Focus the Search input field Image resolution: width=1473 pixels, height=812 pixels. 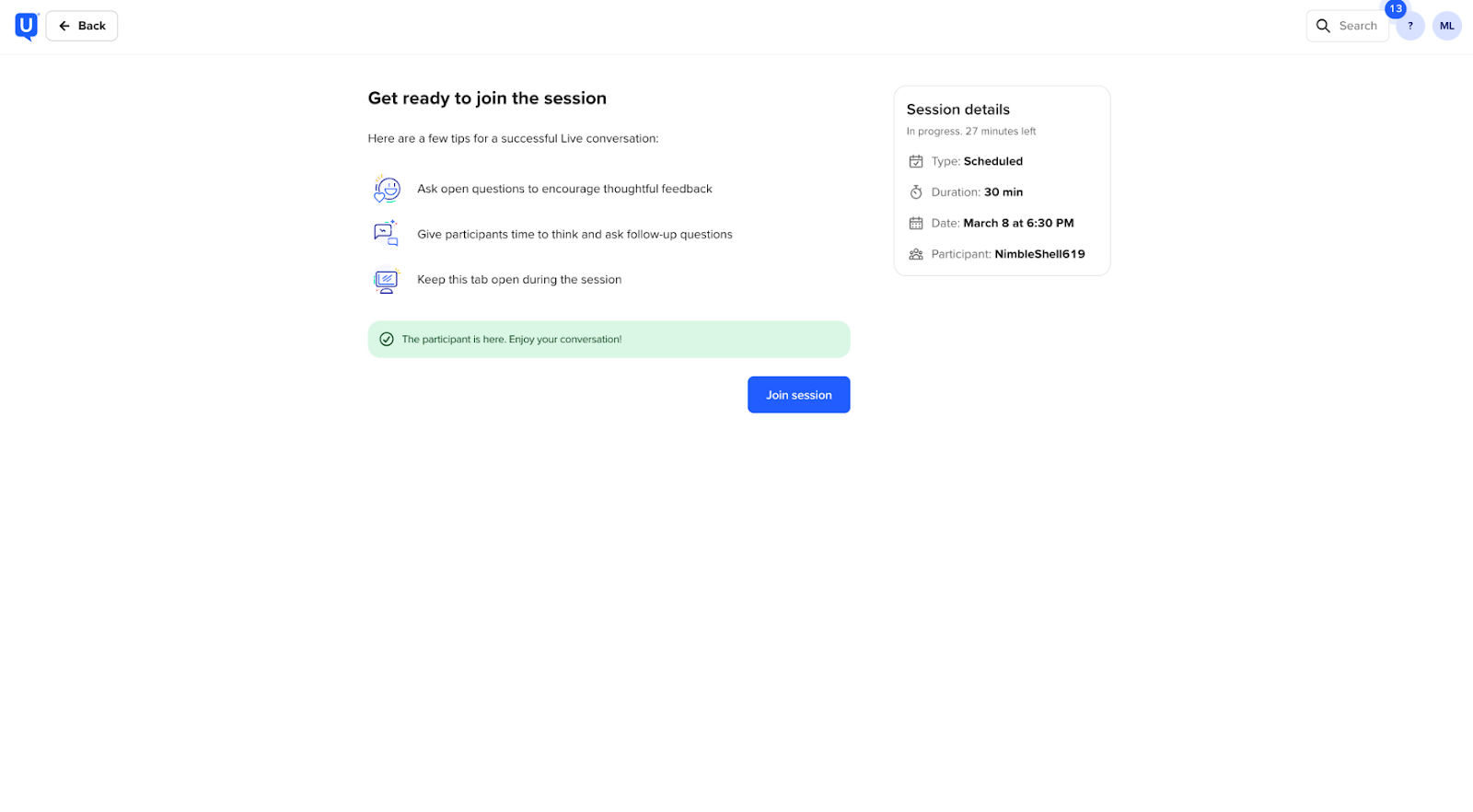(x=1358, y=26)
